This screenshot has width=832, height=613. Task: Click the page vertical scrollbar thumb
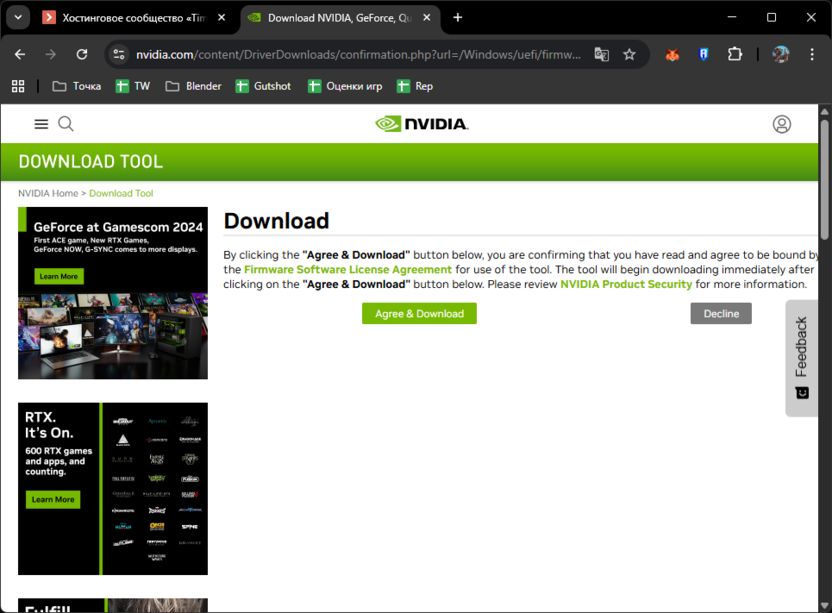825,179
